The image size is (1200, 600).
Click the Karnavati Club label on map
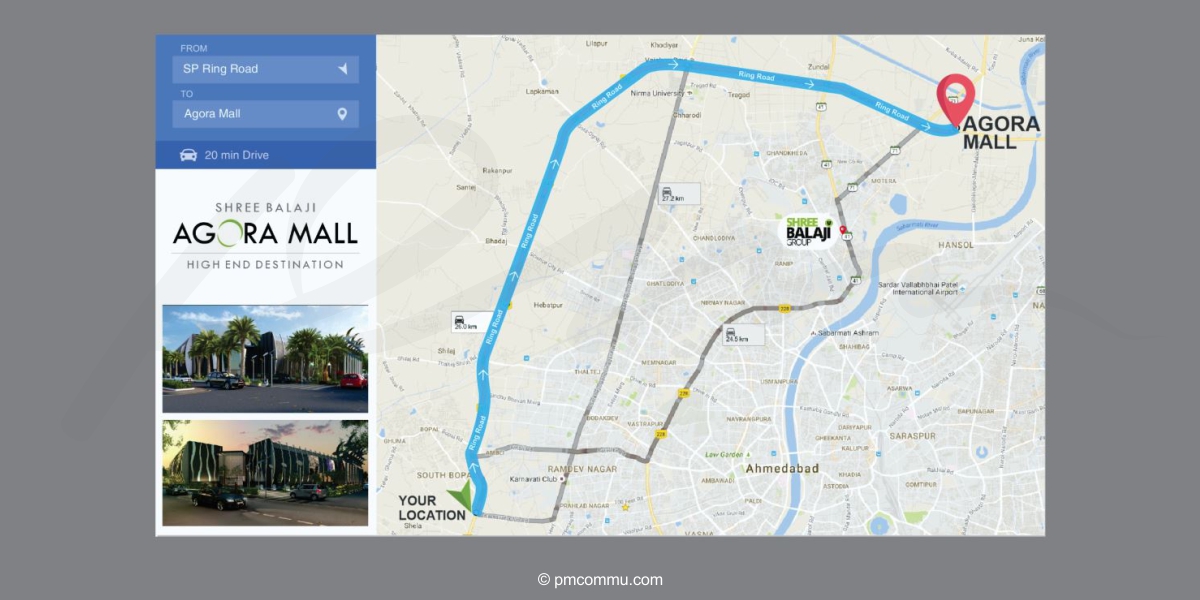[534, 480]
